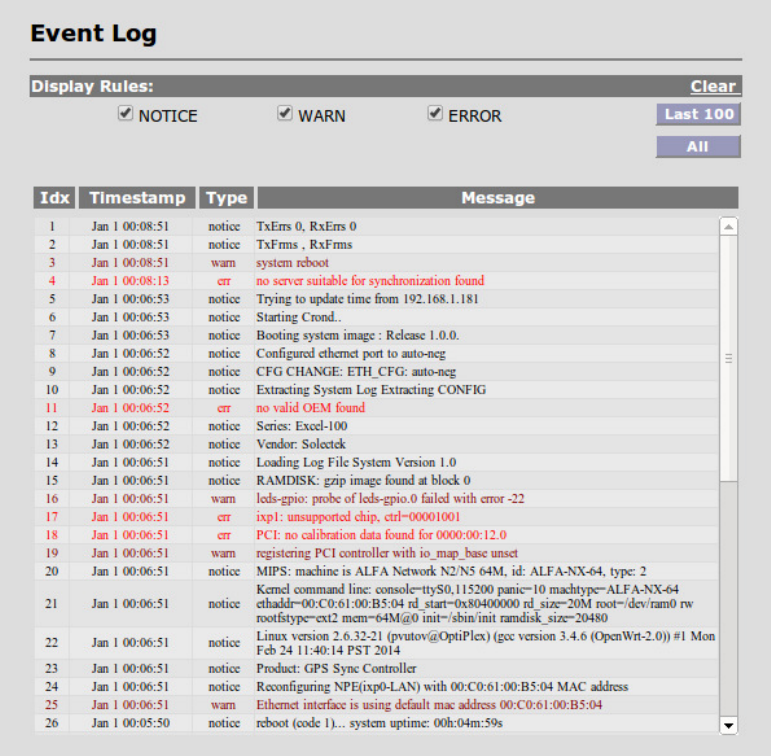Click the Idx column header
Viewport: 771px width, 756px height.
(54, 197)
